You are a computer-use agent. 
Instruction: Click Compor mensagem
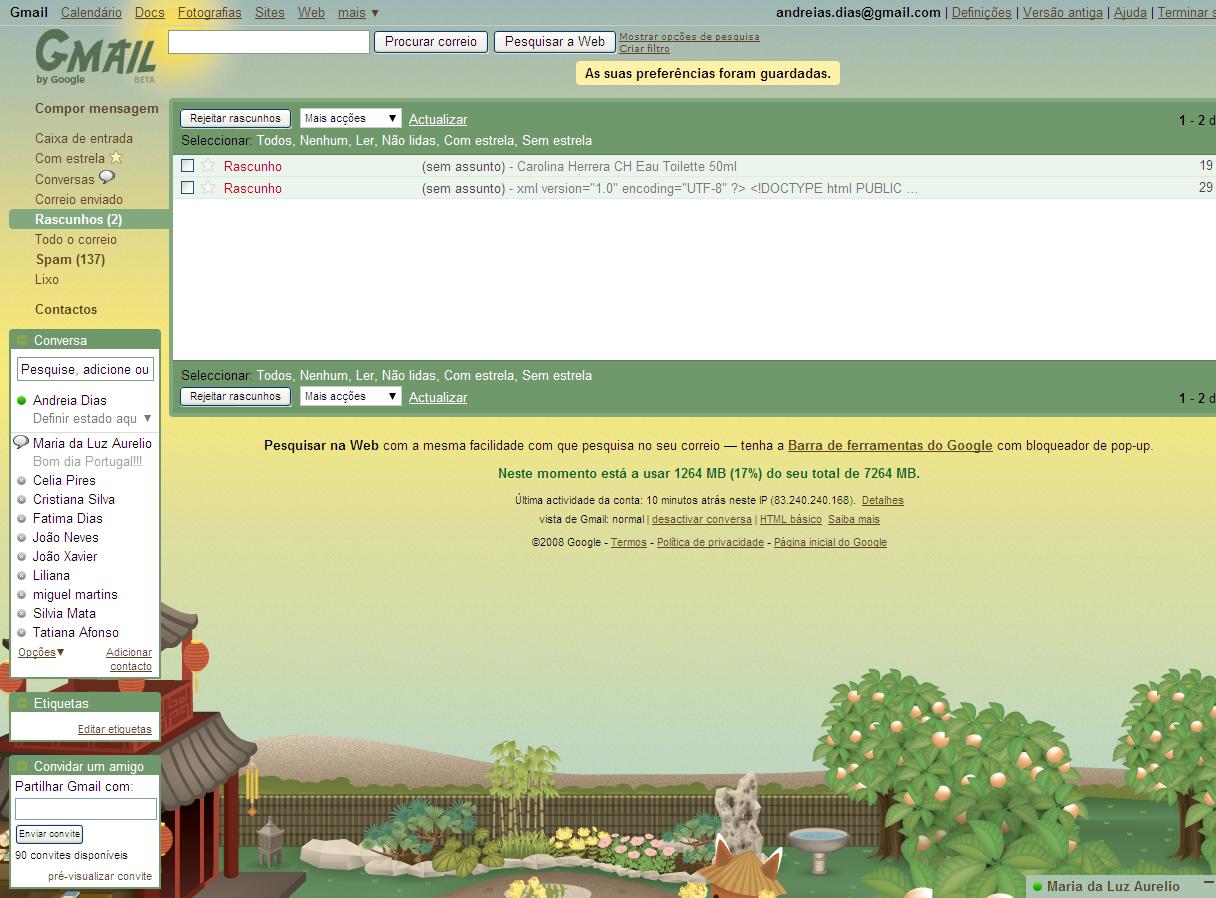[x=97, y=108]
